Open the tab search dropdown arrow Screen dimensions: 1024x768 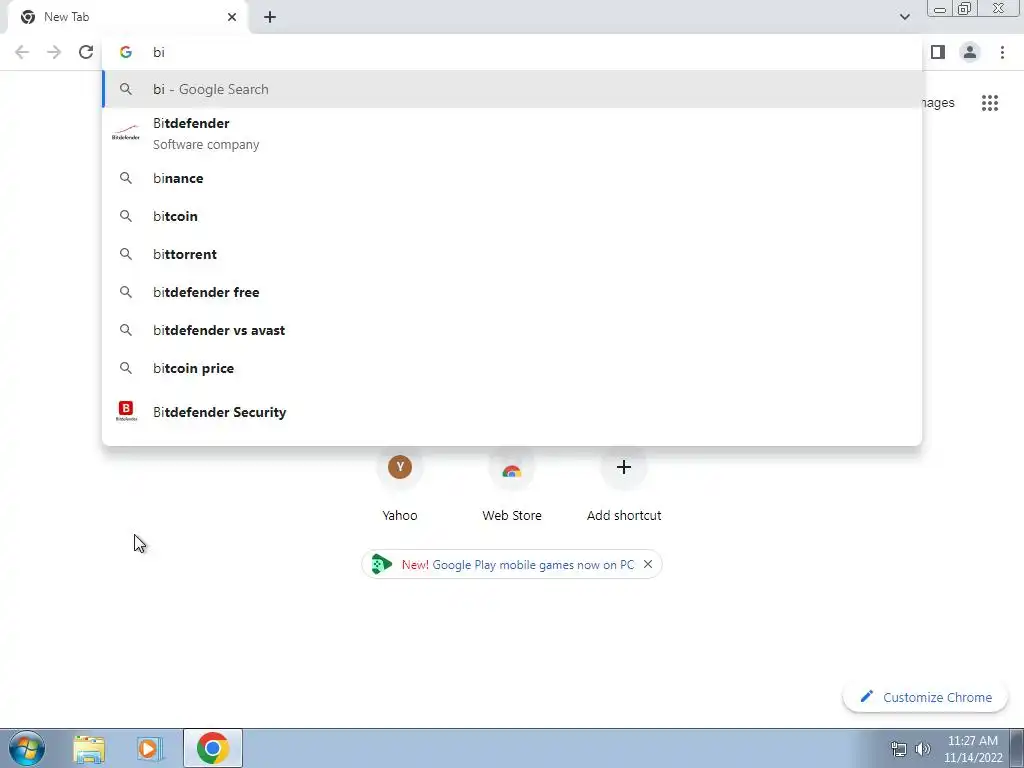click(904, 17)
